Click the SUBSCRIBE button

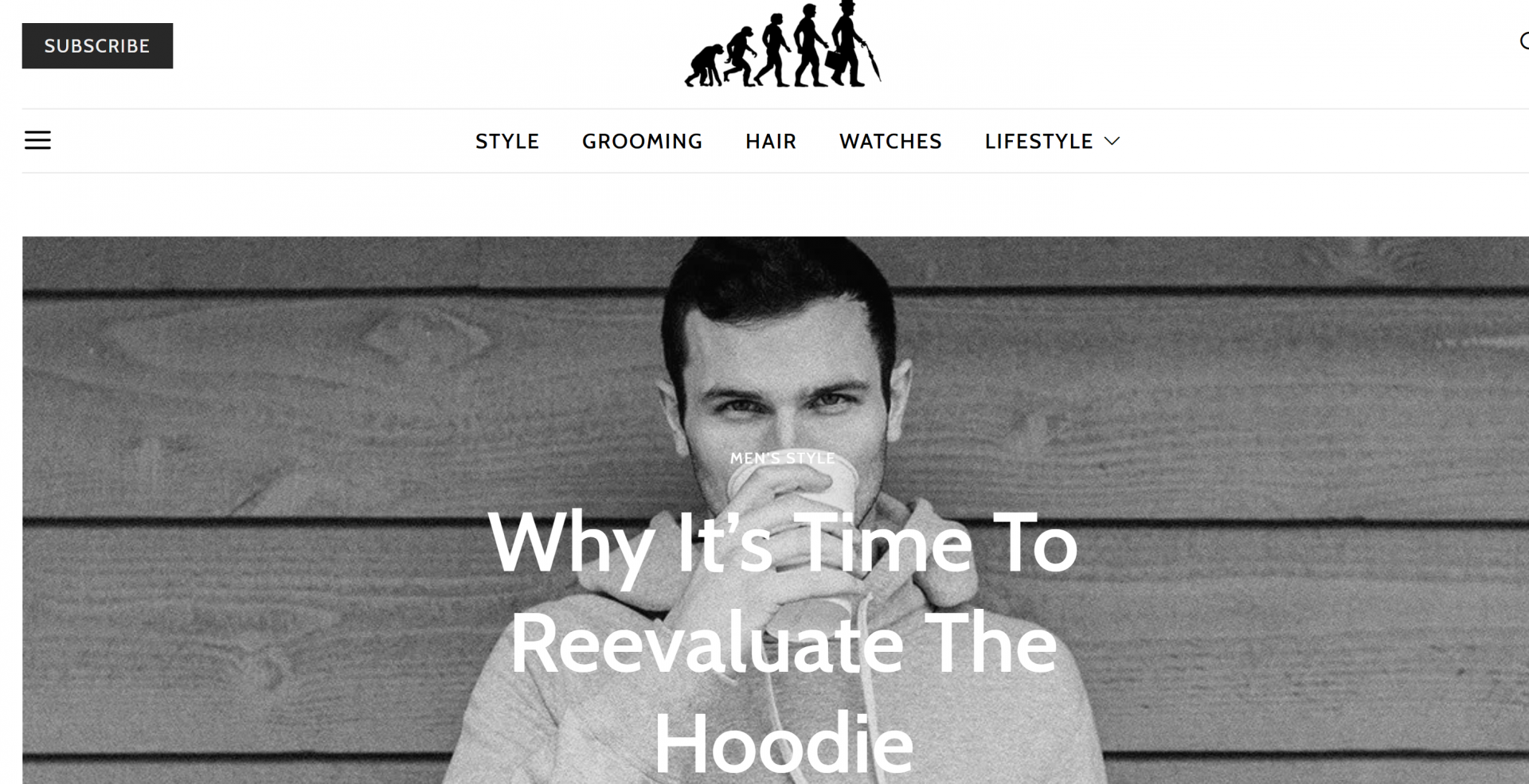97,45
